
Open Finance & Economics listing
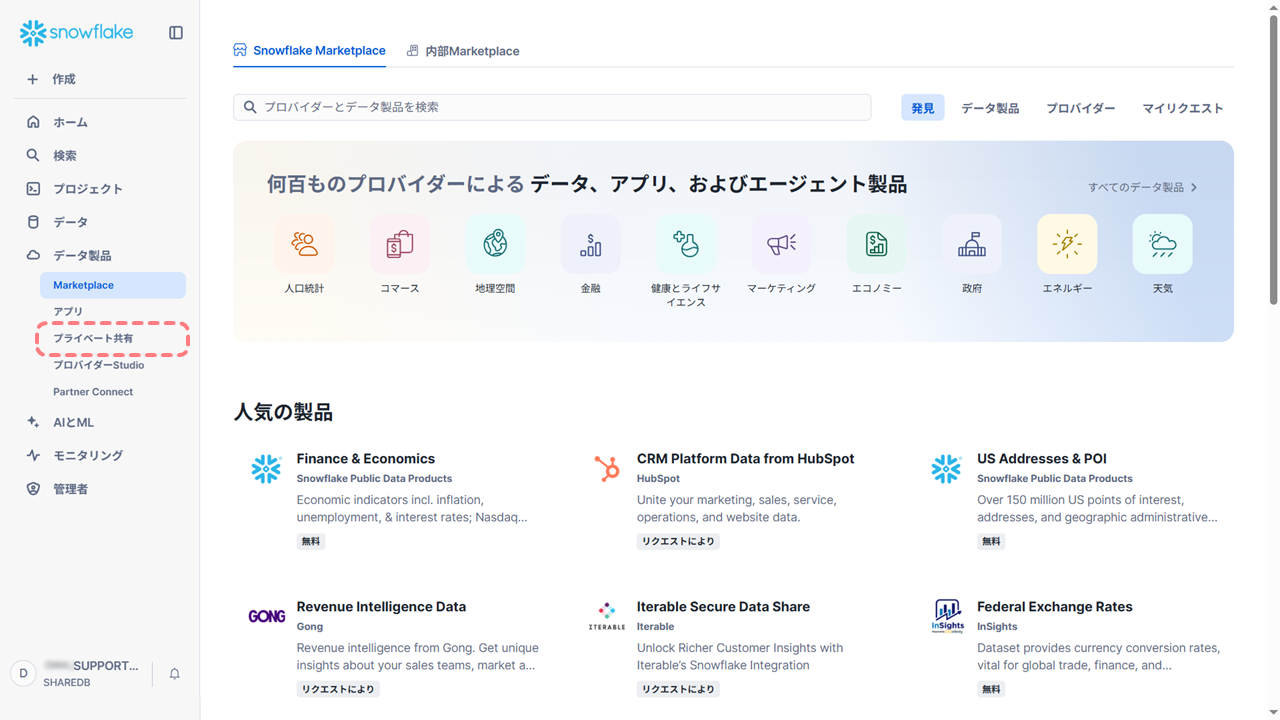point(366,459)
